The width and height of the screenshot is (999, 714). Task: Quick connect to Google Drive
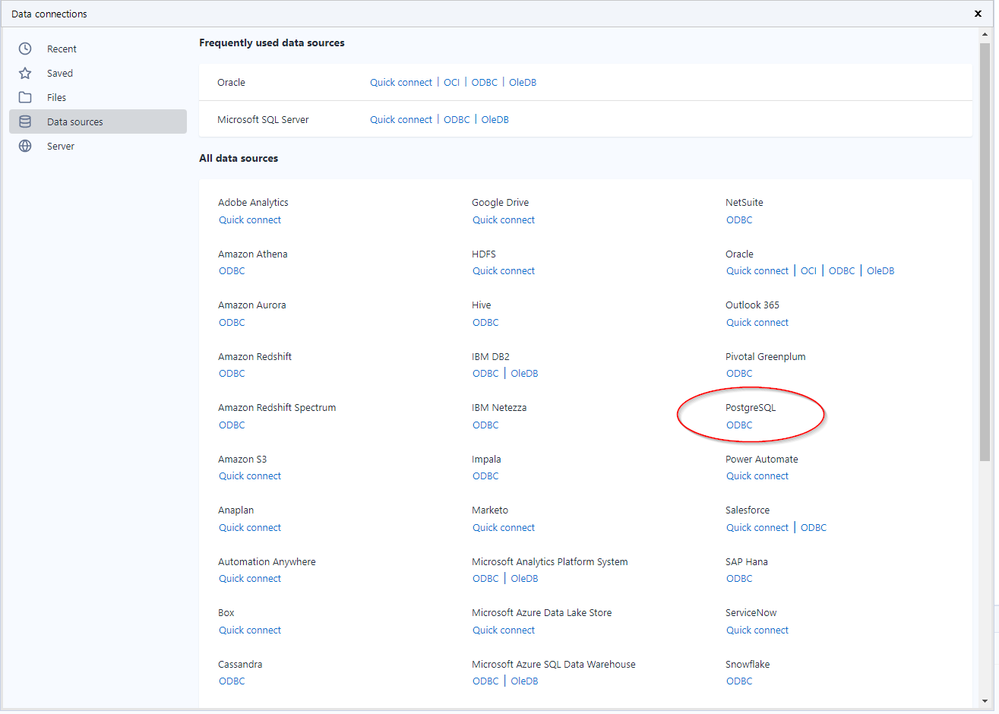click(x=503, y=219)
